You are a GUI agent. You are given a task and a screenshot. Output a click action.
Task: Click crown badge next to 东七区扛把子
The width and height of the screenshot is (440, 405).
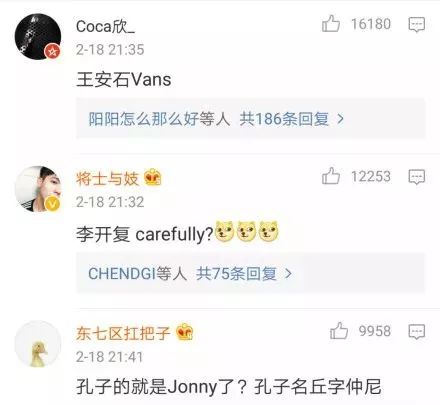[184, 332]
